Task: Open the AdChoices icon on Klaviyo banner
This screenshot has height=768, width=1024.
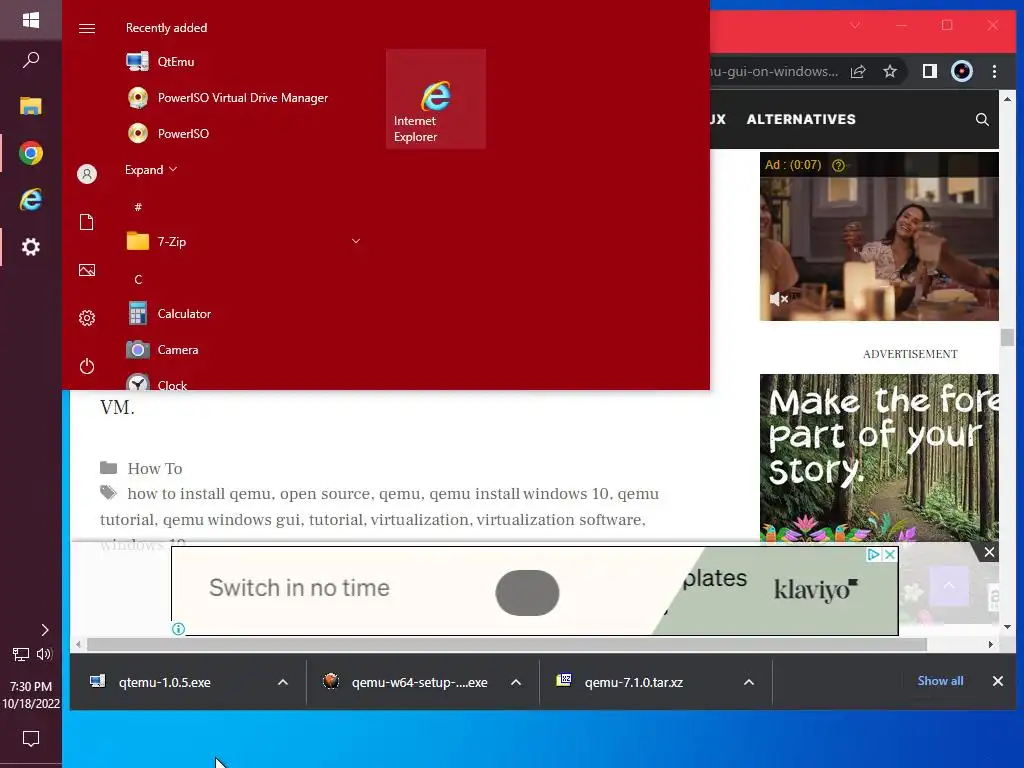Action: coord(874,554)
